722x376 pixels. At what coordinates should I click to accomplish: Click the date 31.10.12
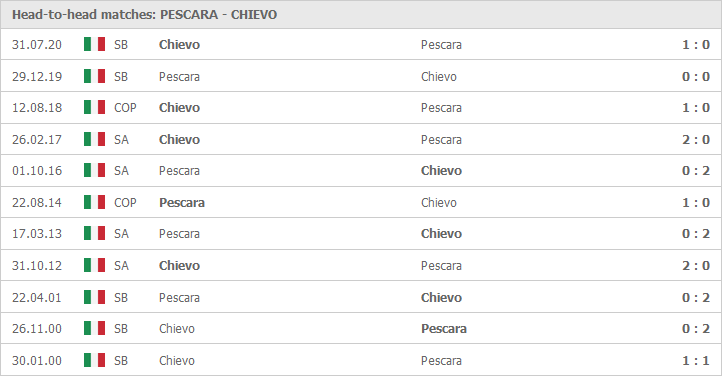point(37,266)
